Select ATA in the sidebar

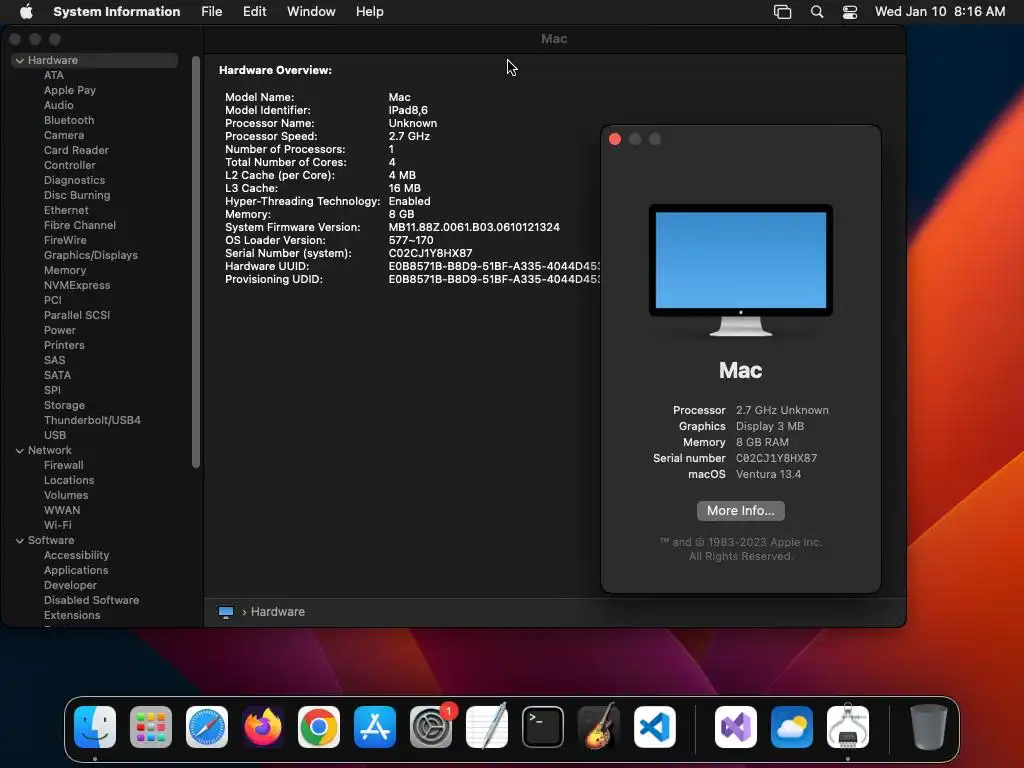54,75
